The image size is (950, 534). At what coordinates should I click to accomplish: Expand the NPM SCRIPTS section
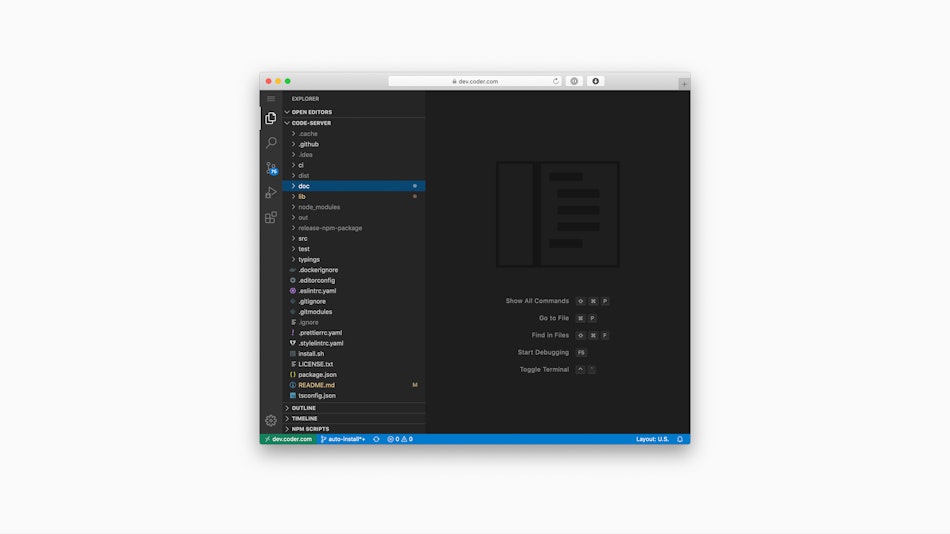pyautogui.click(x=354, y=429)
